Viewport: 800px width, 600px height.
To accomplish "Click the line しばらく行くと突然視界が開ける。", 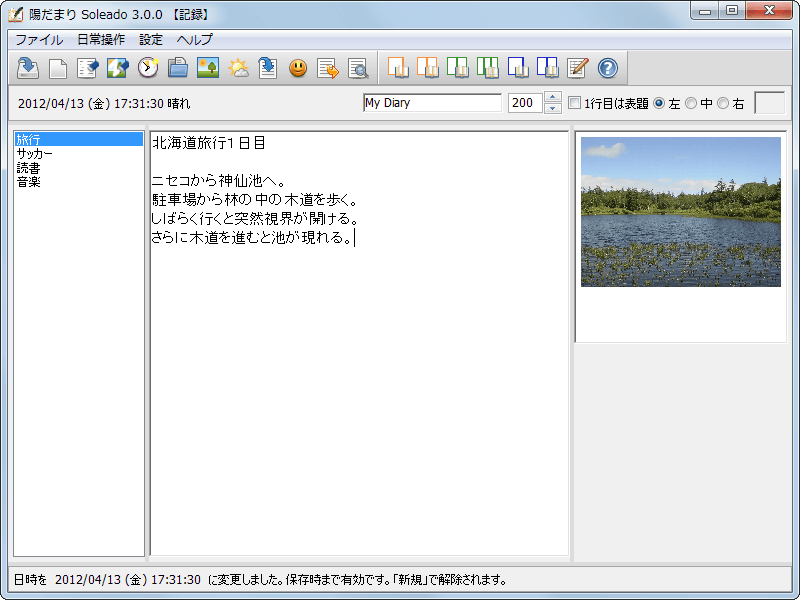I will point(255,218).
